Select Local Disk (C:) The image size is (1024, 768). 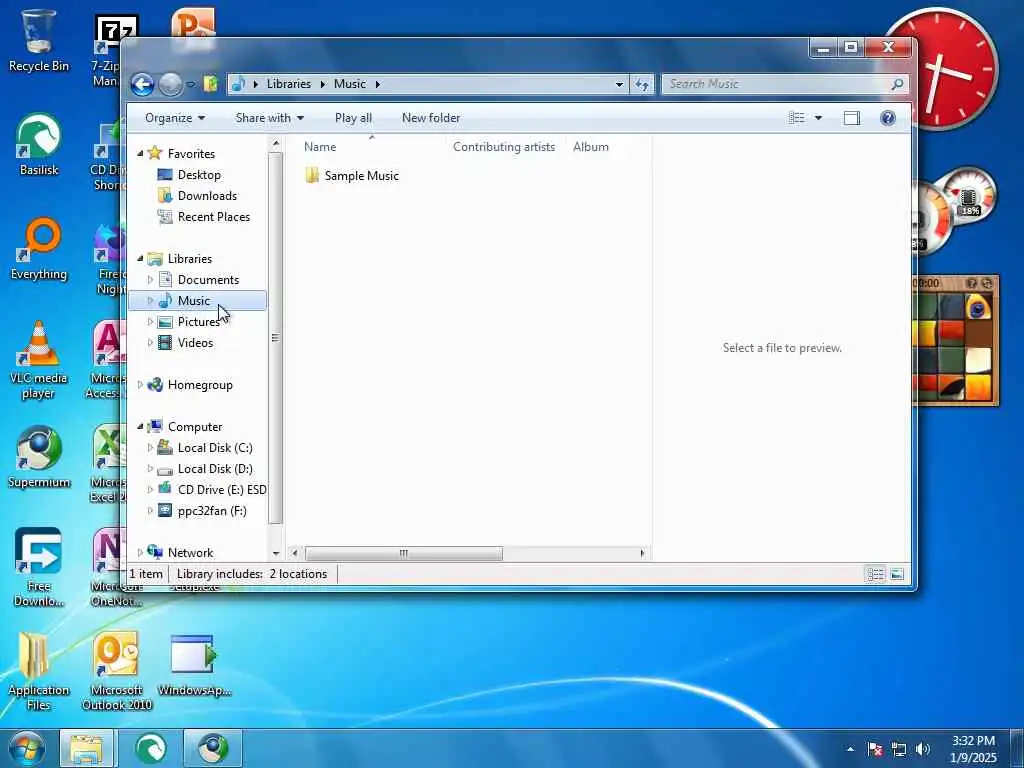(x=215, y=448)
